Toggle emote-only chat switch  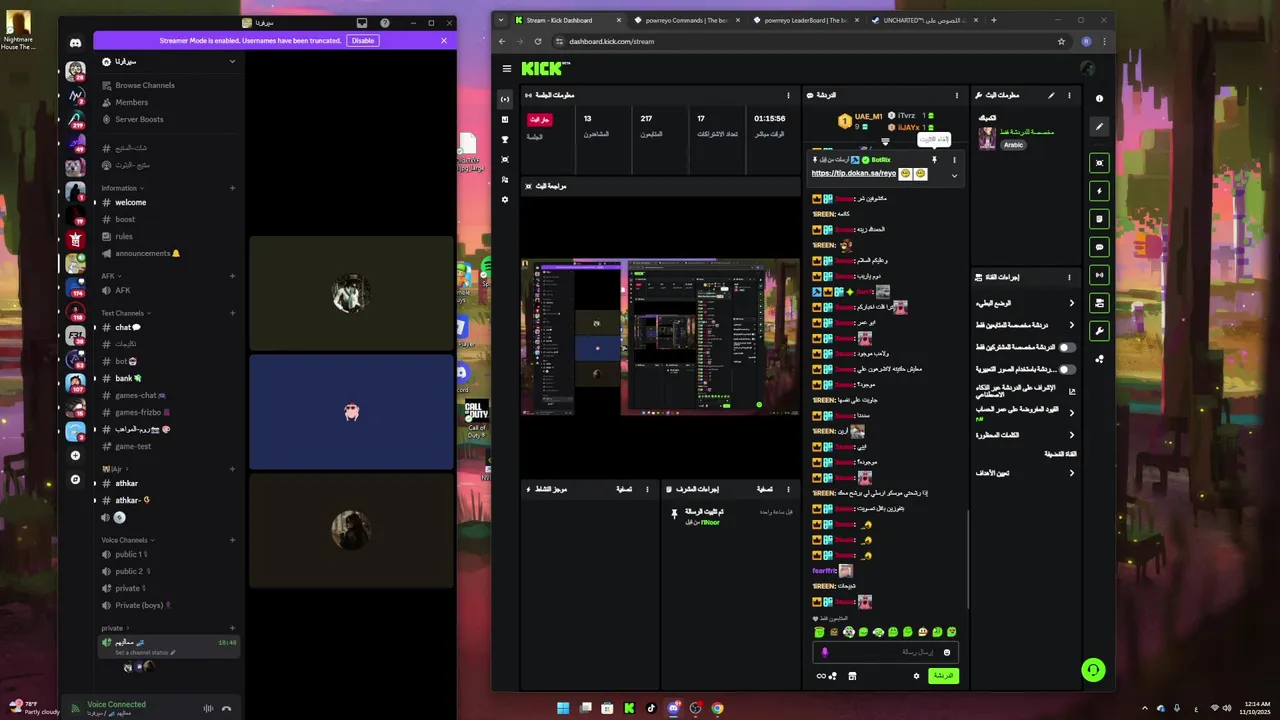[x=1067, y=369]
